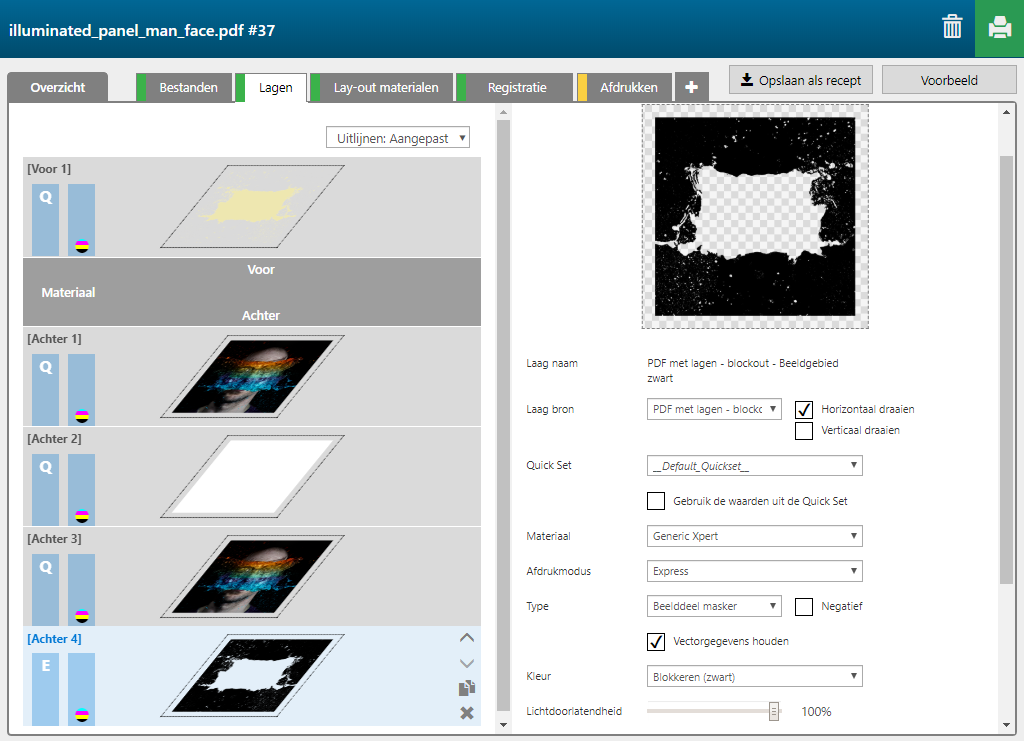Enable the Negatief checkbox
This screenshot has width=1024, height=741.
click(804, 606)
